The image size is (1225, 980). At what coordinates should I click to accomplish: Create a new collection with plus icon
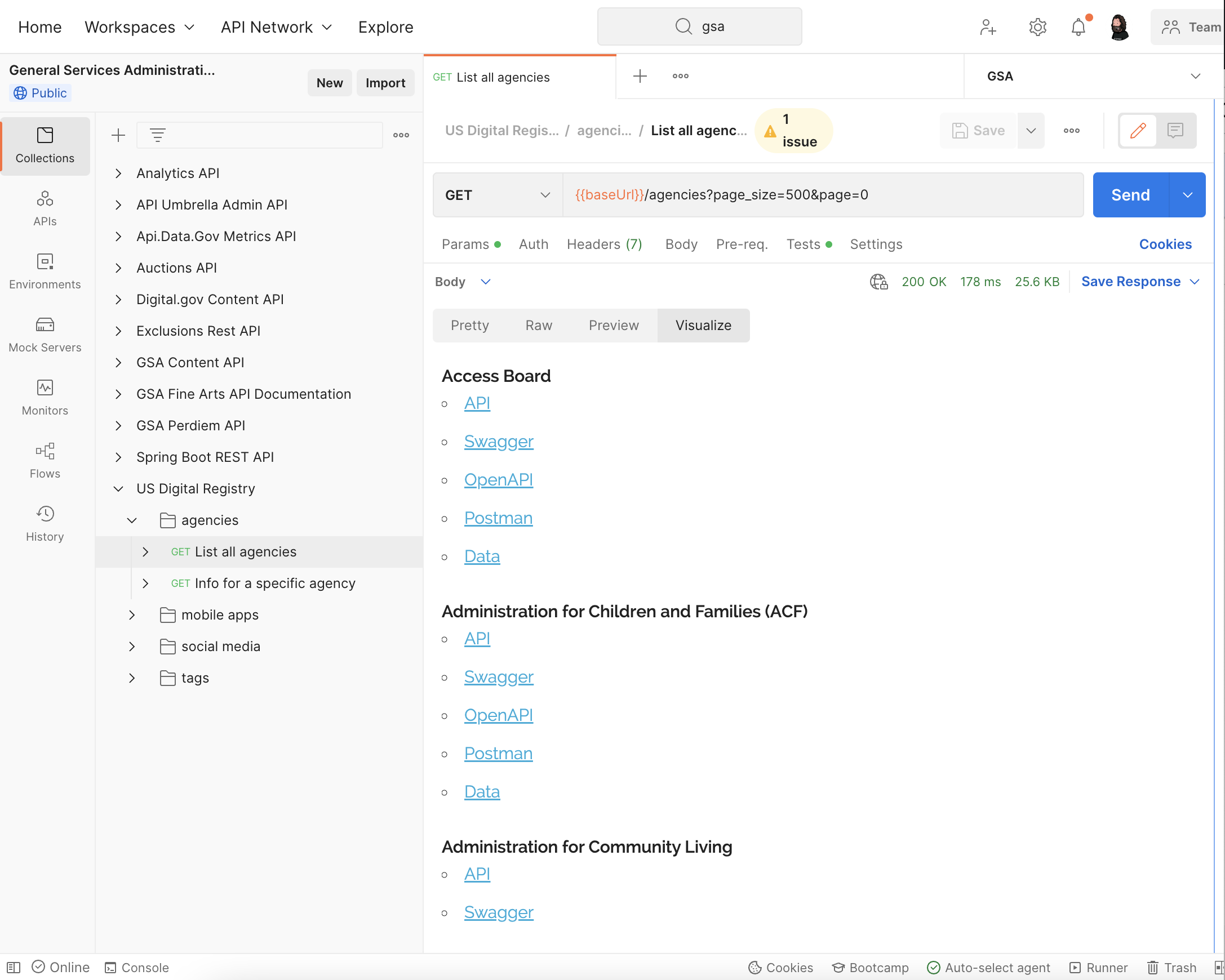[118, 135]
